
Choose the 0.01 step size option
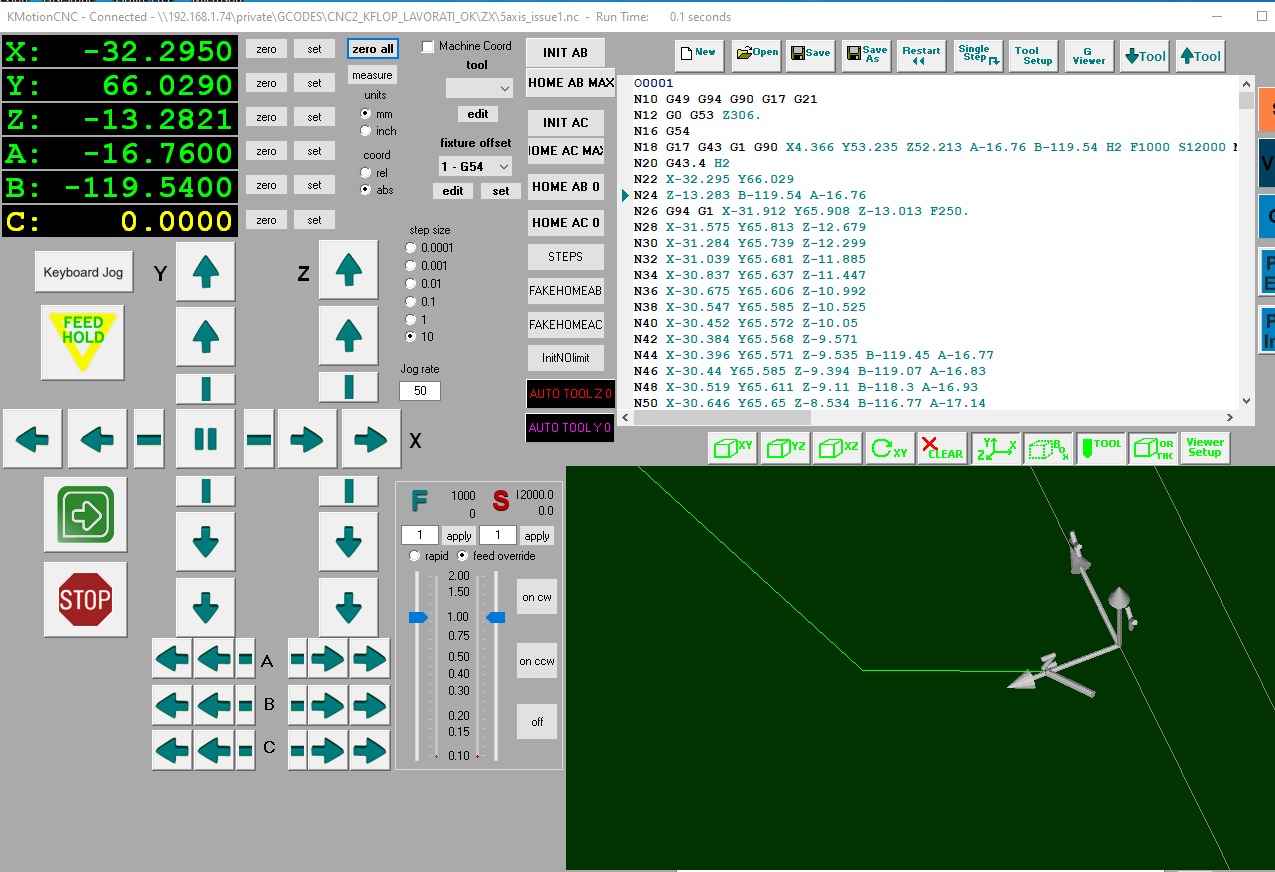coord(411,284)
